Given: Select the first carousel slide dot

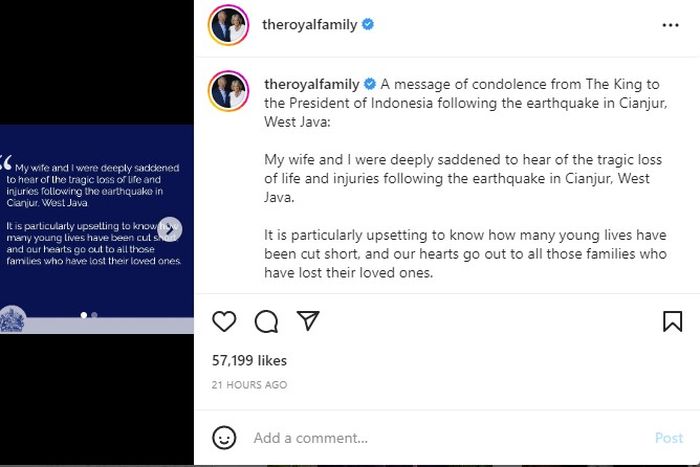Looking at the screenshot, I should 84,315.
